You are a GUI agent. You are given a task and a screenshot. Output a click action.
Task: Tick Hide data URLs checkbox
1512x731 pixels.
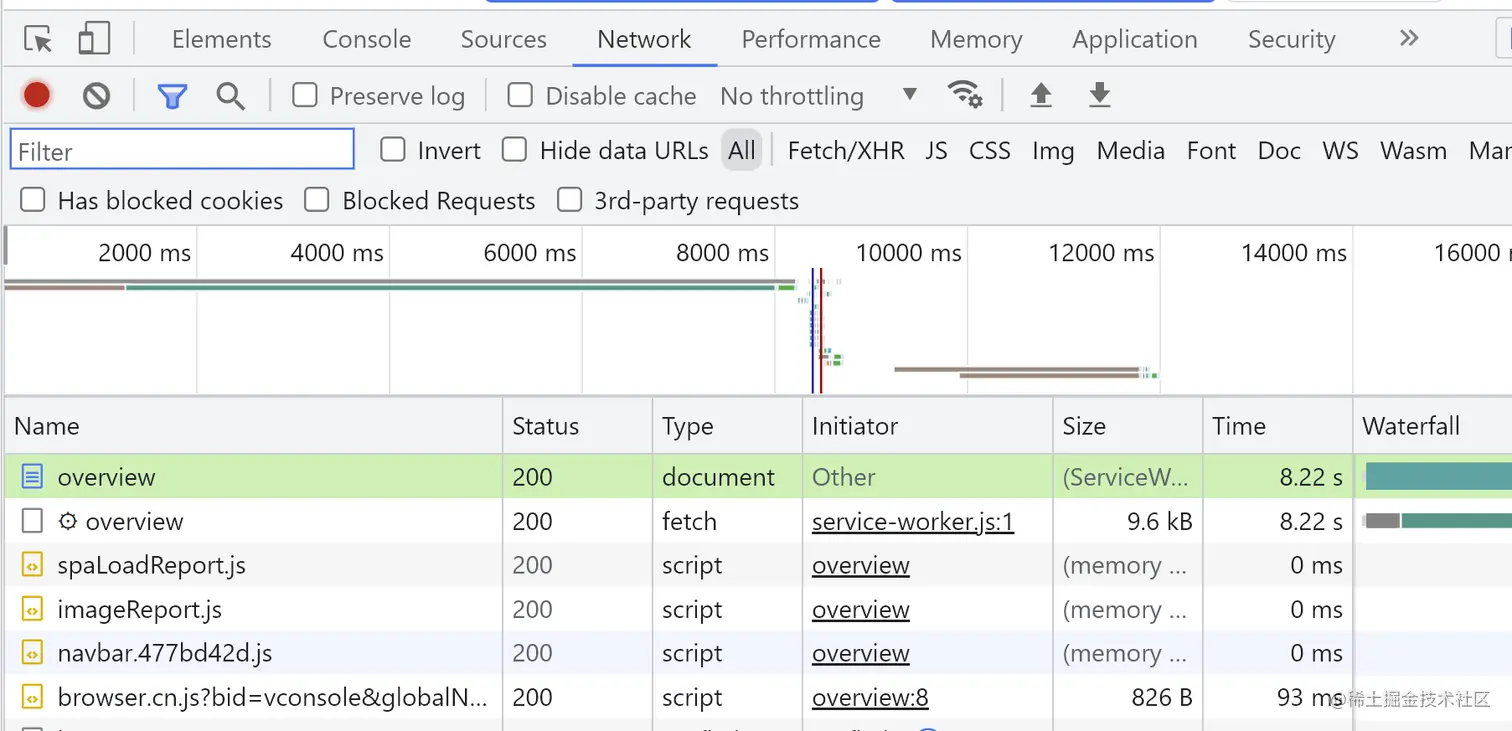[514, 151]
